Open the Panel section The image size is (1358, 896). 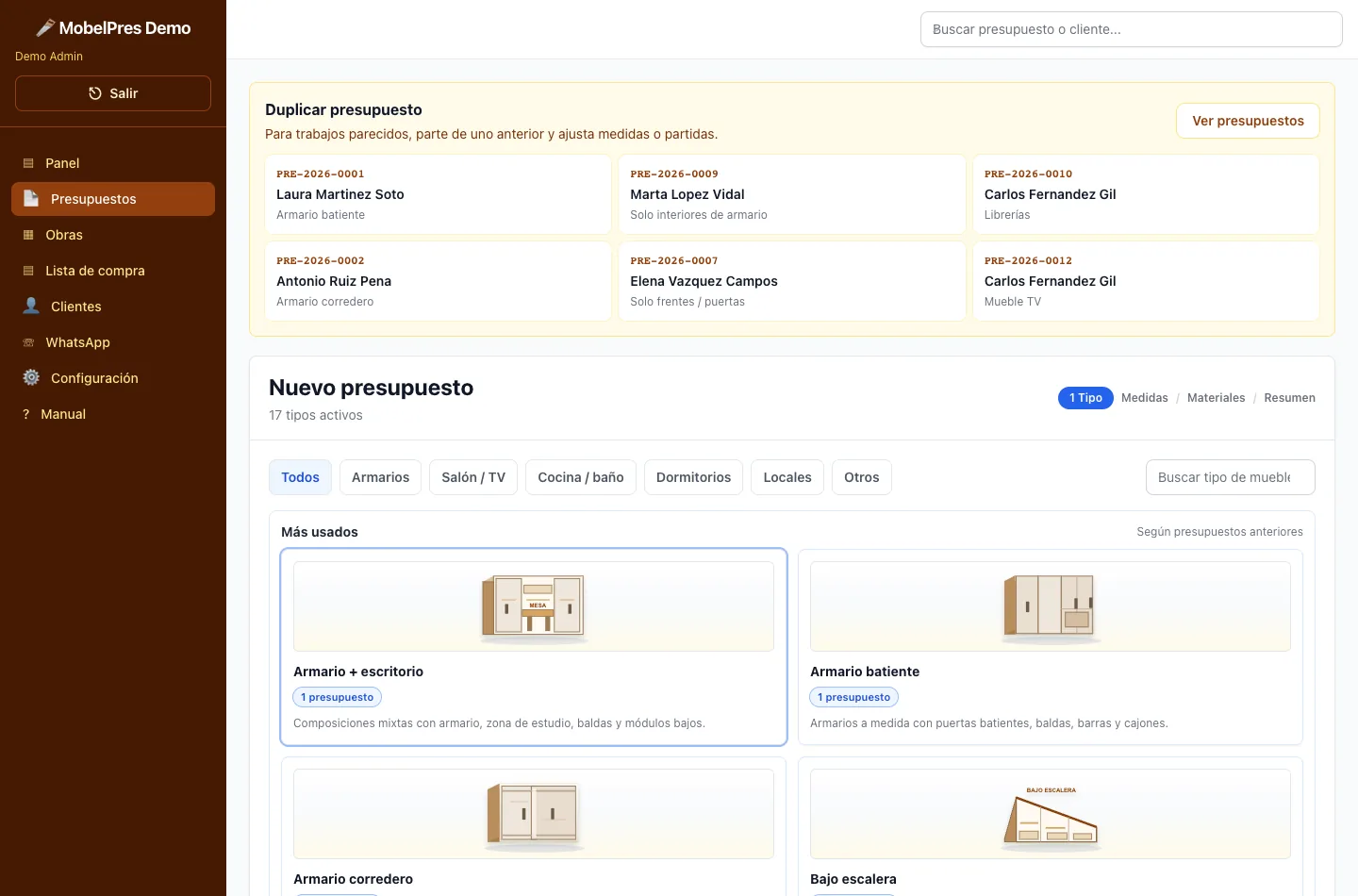click(113, 163)
